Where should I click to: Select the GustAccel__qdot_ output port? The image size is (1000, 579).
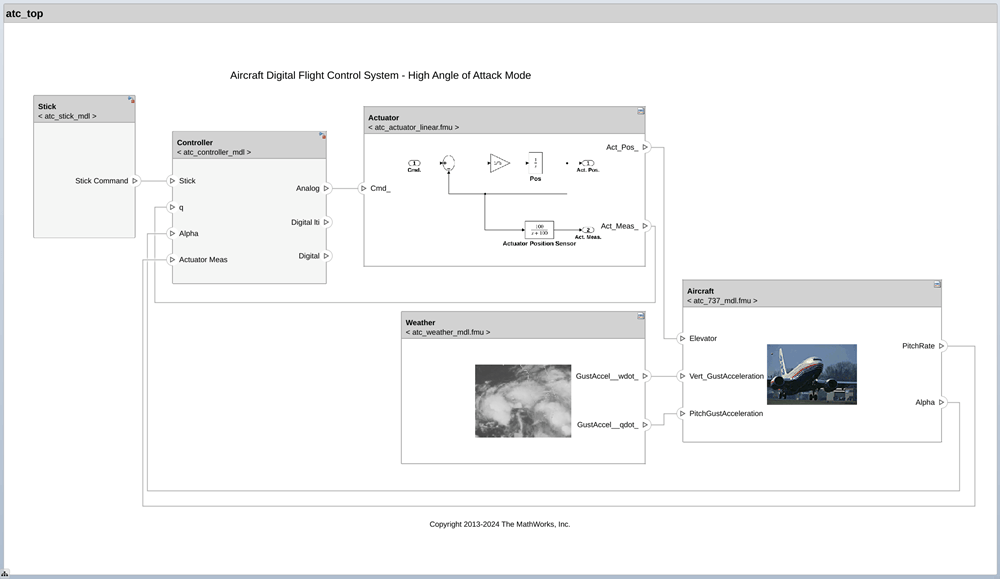[645, 425]
